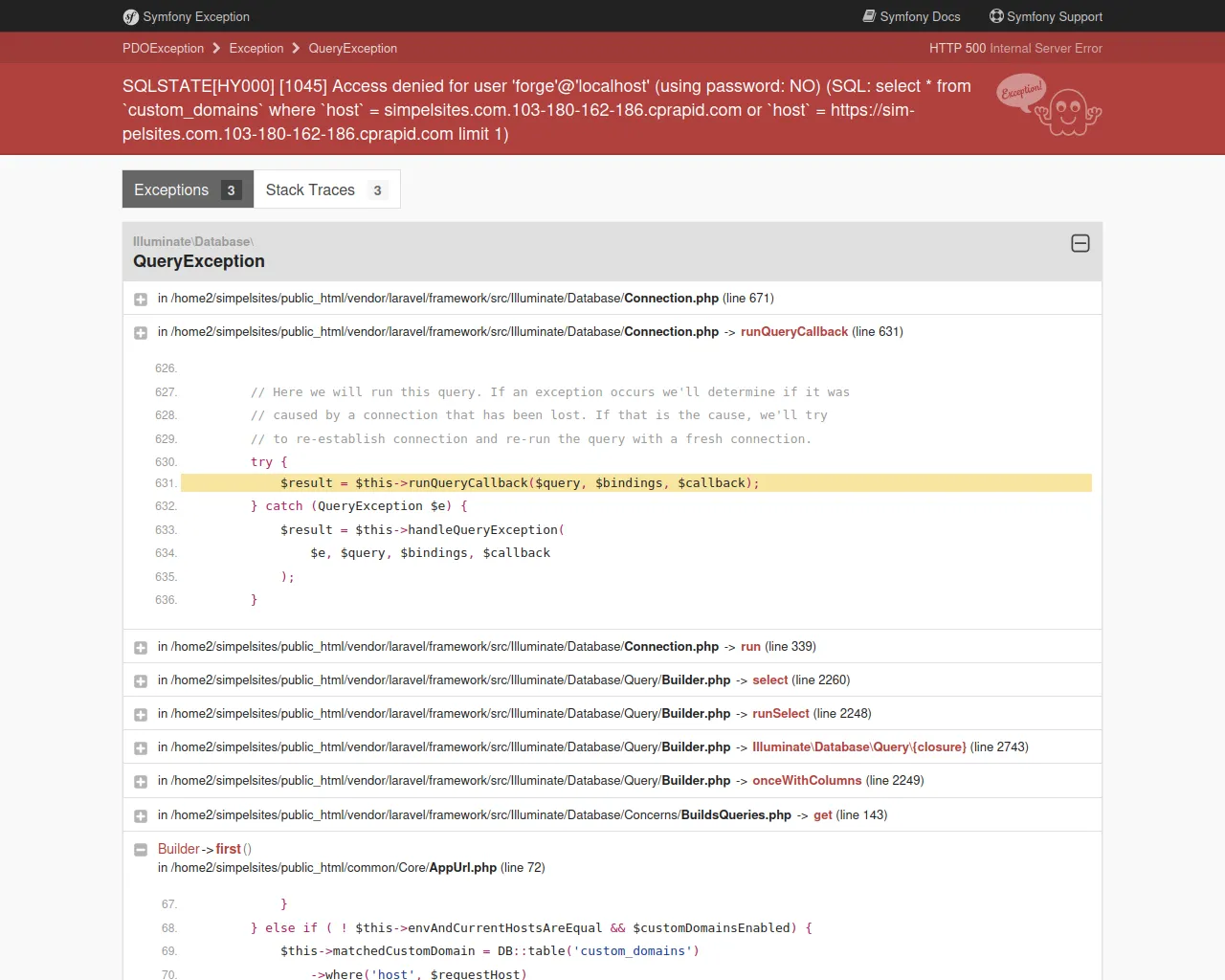Click the count badge on Exceptions tab
The height and width of the screenshot is (980, 1225).
[231, 190]
